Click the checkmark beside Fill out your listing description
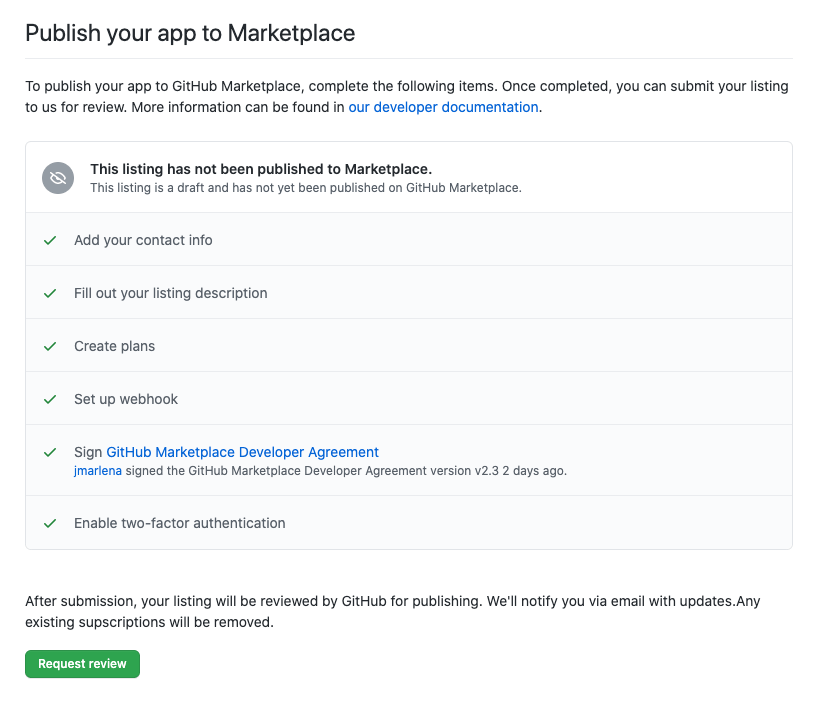819x704 pixels. click(50, 294)
